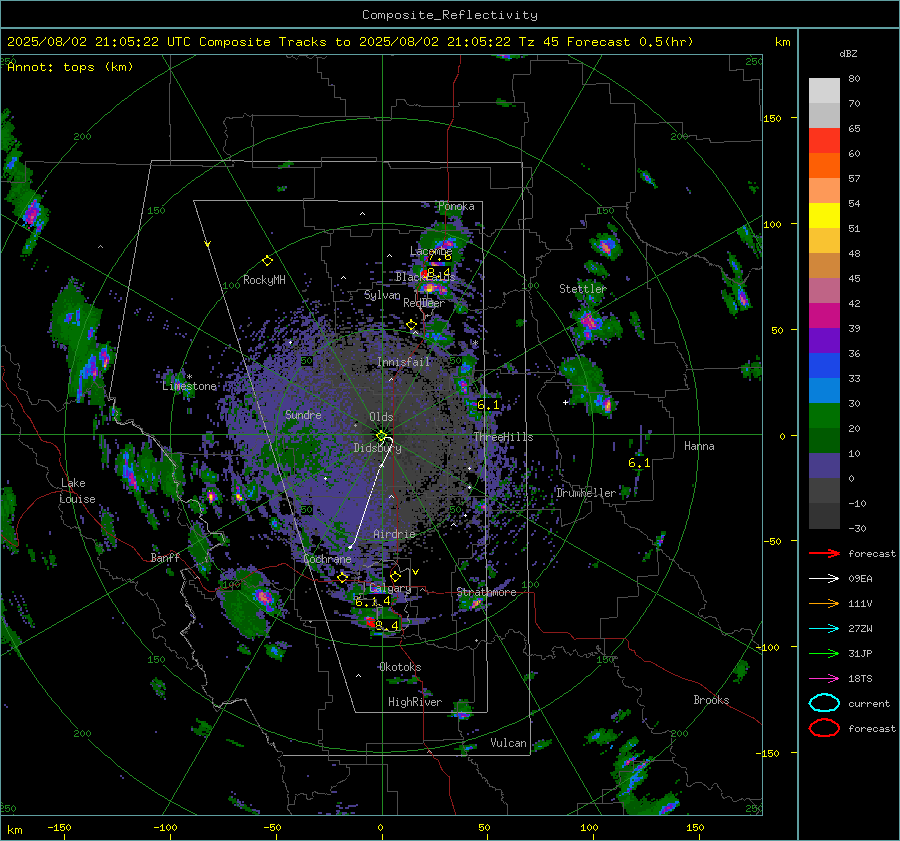Click the orange 57-60 dBZ color swatch

pos(824,166)
